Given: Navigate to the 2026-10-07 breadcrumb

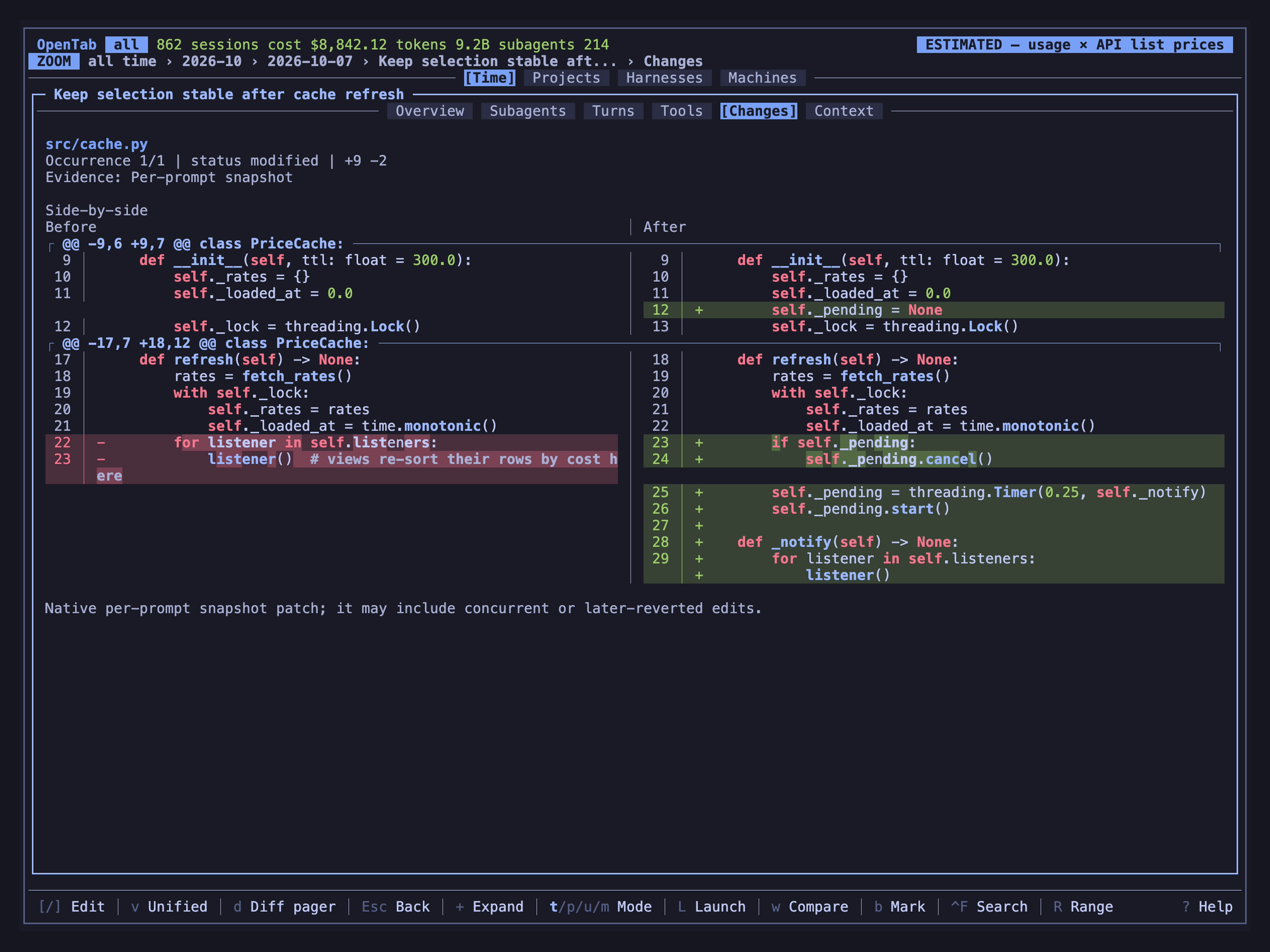Looking at the screenshot, I should tap(310, 61).
